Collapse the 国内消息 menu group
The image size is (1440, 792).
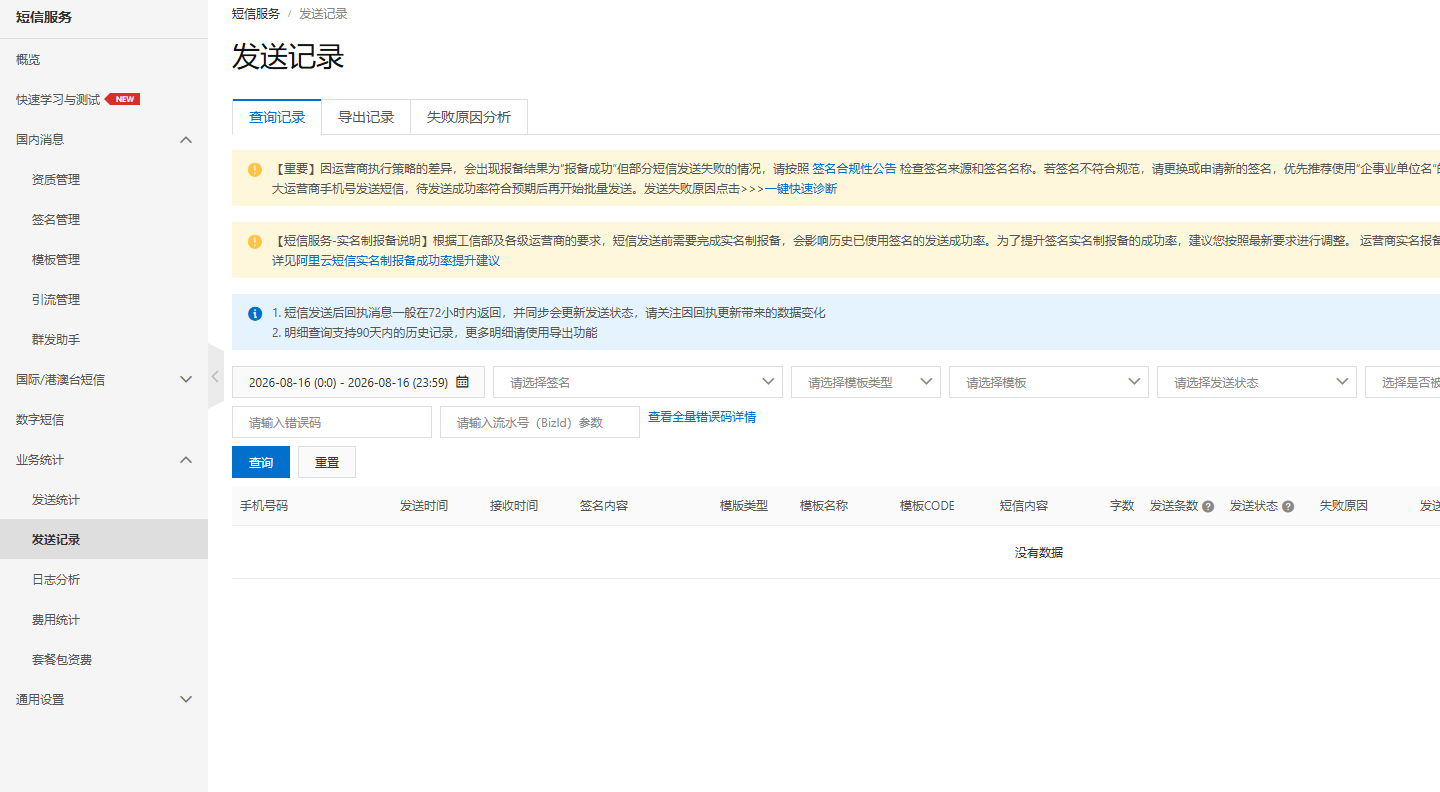pyautogui.click(x=186, y=140)
